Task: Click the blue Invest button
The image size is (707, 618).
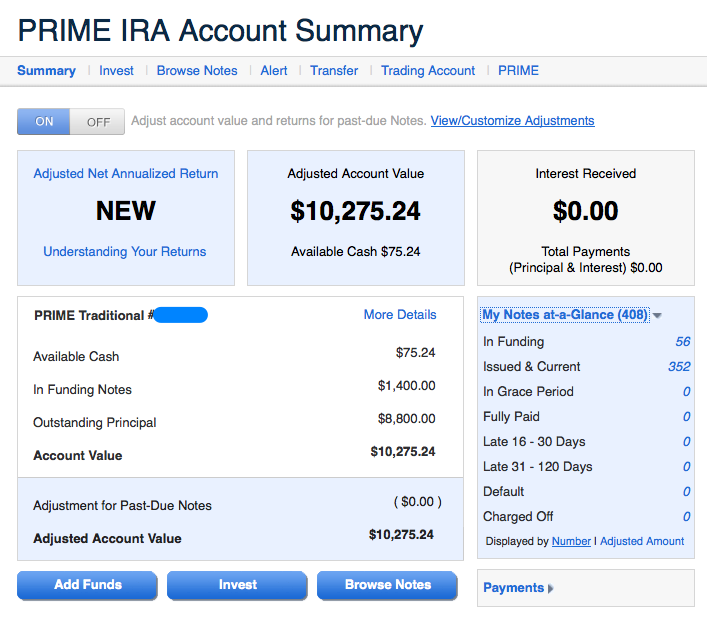Action: click(x=237, y=585)
